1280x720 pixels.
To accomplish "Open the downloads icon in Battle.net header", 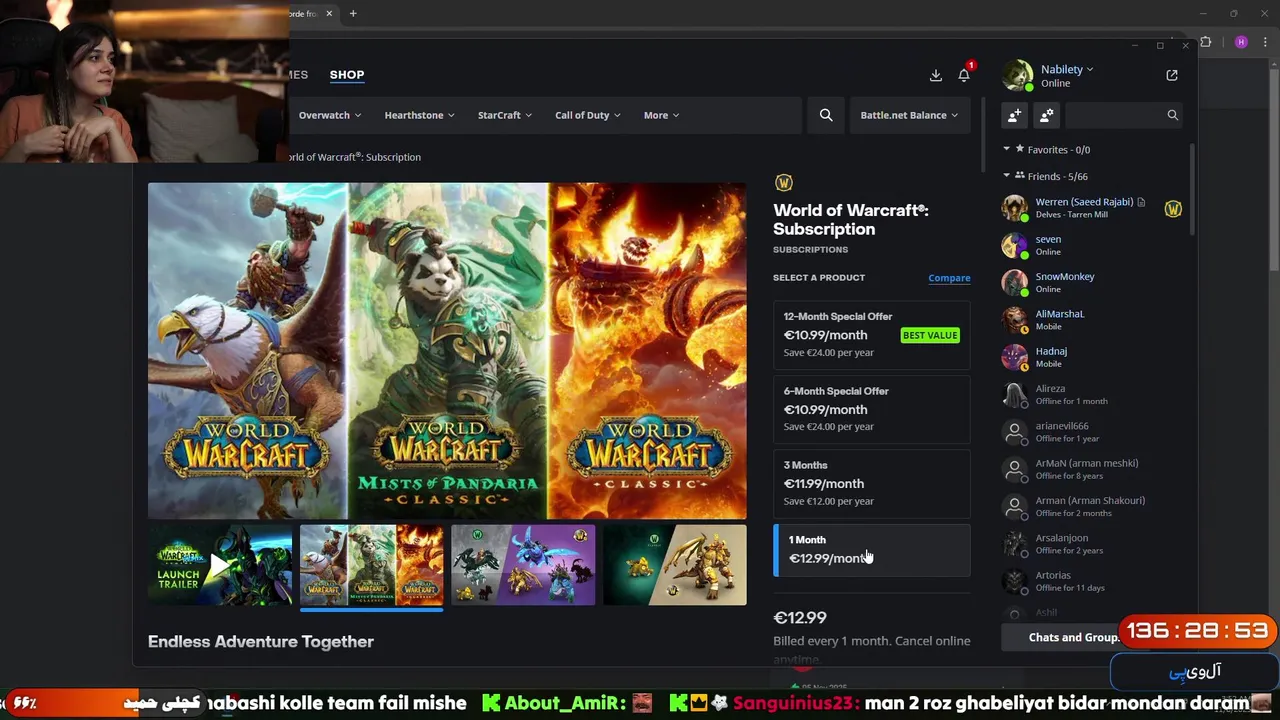I will (936, 75).
